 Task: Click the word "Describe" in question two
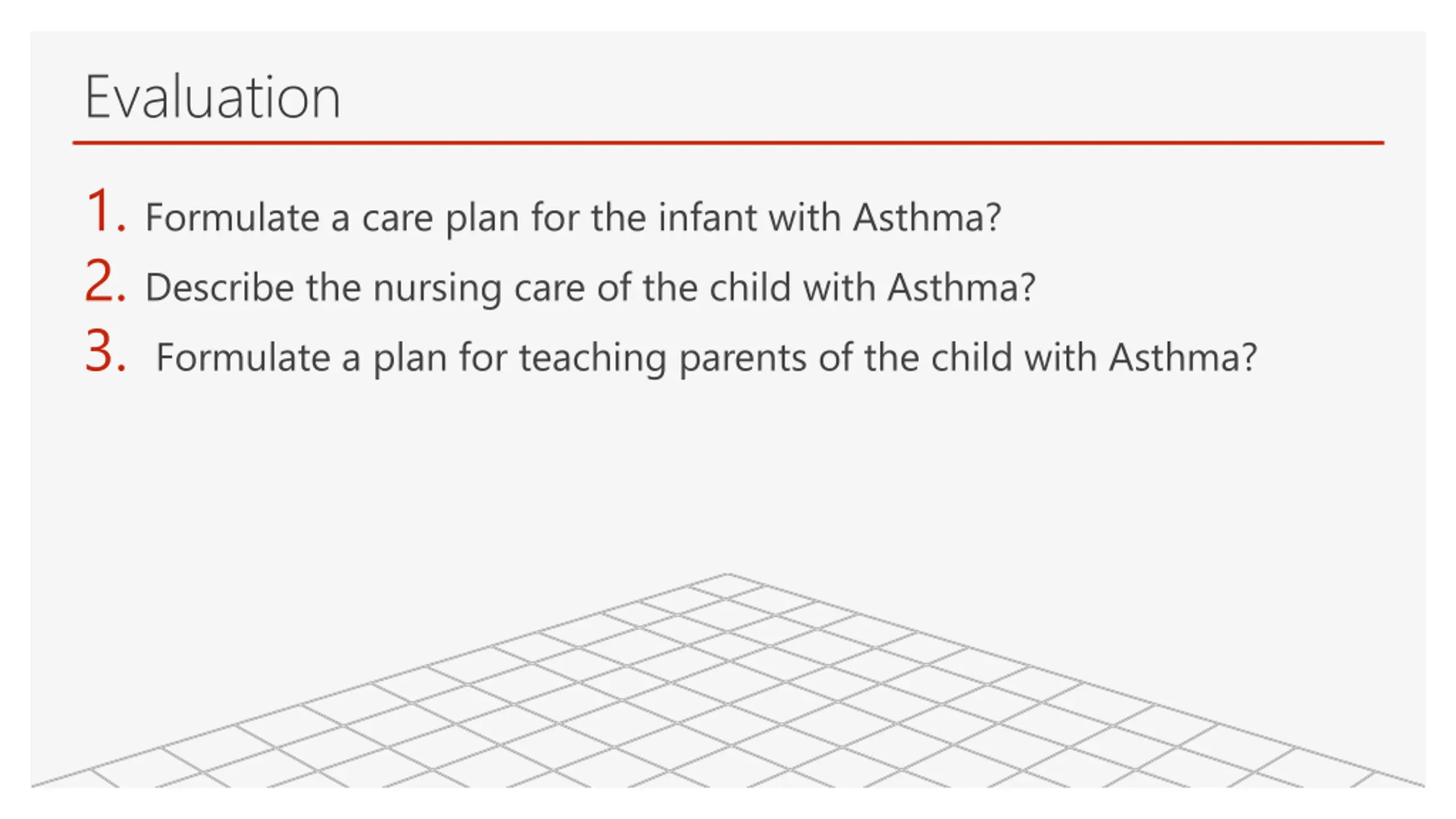click(220, 287)
